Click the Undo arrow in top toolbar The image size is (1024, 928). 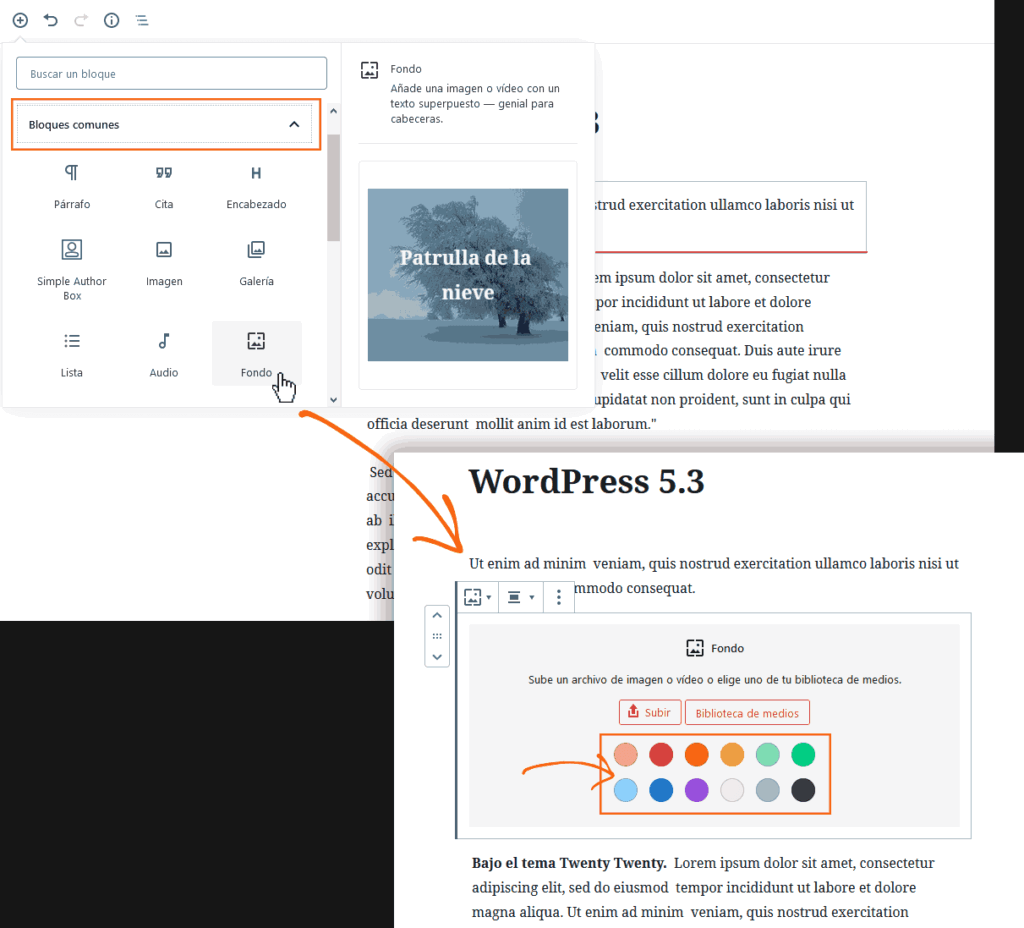click(51, 20)
